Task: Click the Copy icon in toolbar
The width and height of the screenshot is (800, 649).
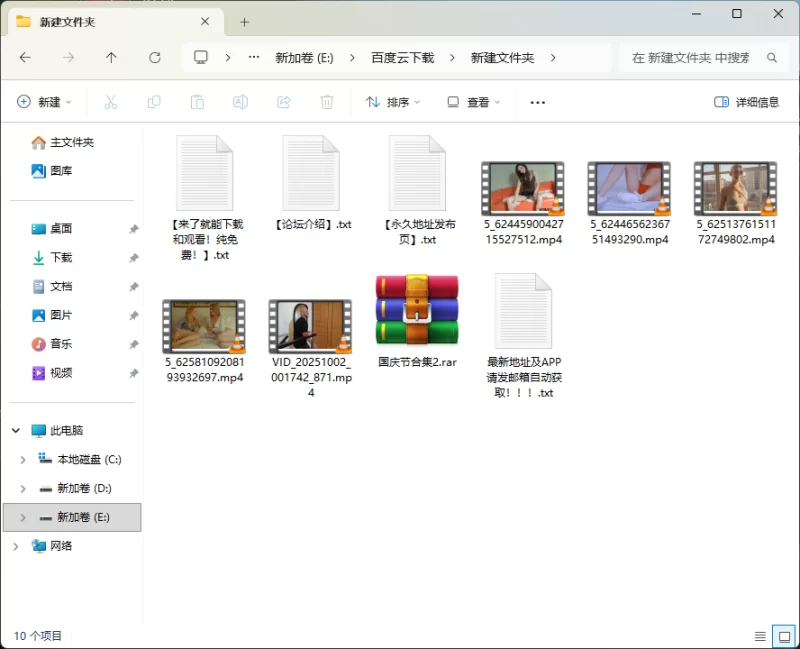Action: [154, 102]
